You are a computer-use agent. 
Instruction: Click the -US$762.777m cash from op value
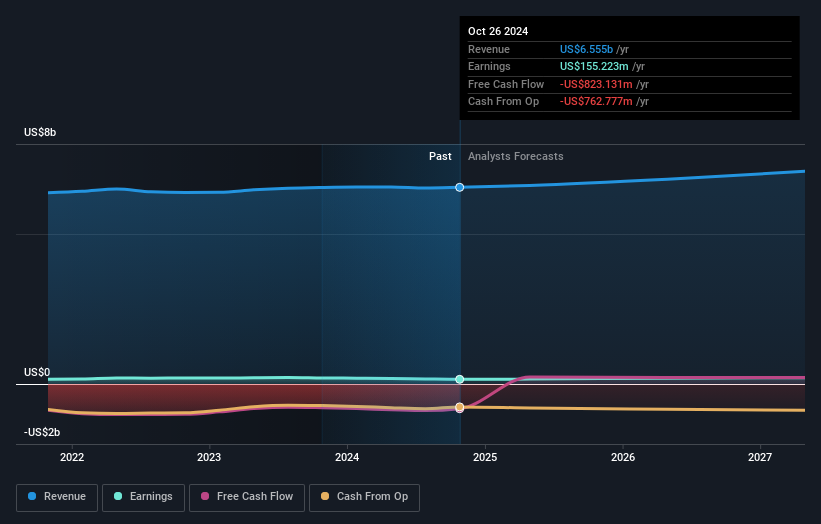point(596,102)
